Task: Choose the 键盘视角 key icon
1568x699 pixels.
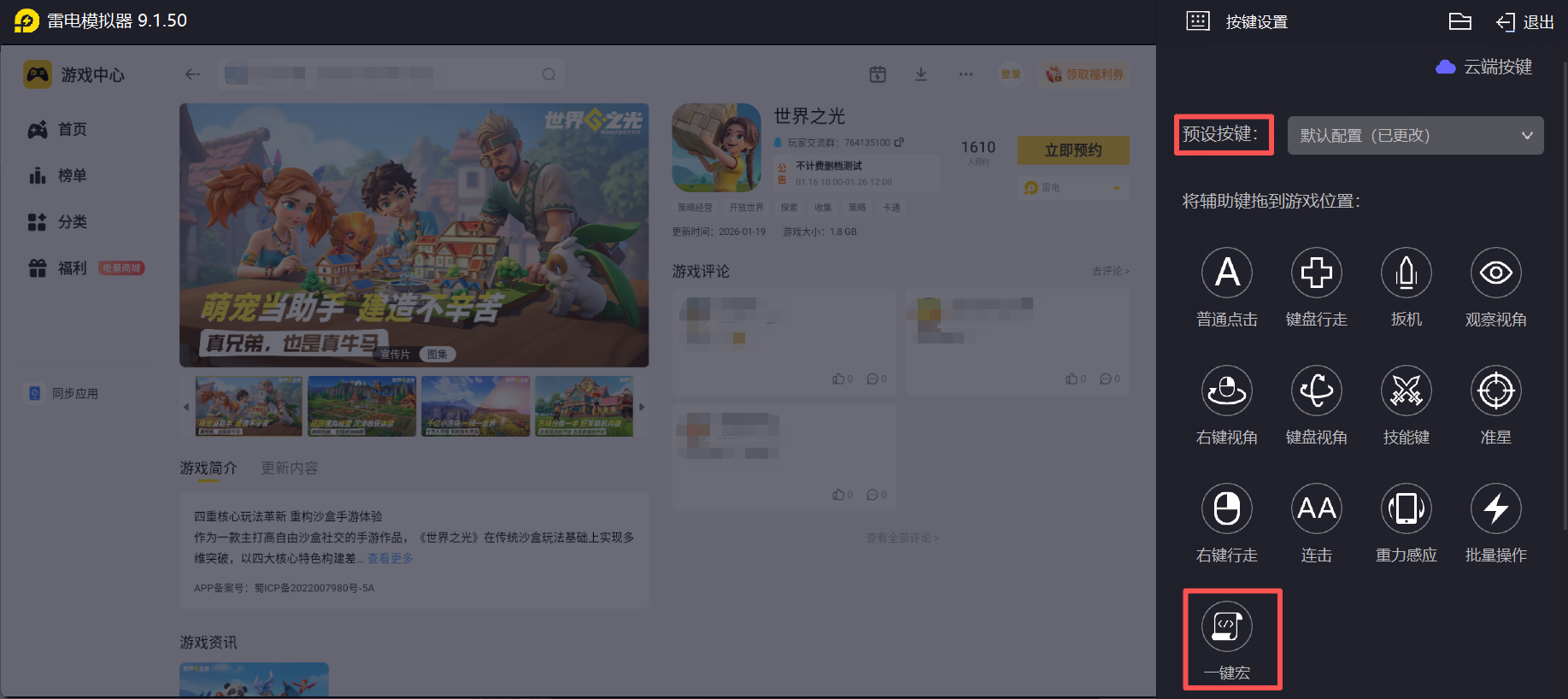Action: [x=1317, y=391]
